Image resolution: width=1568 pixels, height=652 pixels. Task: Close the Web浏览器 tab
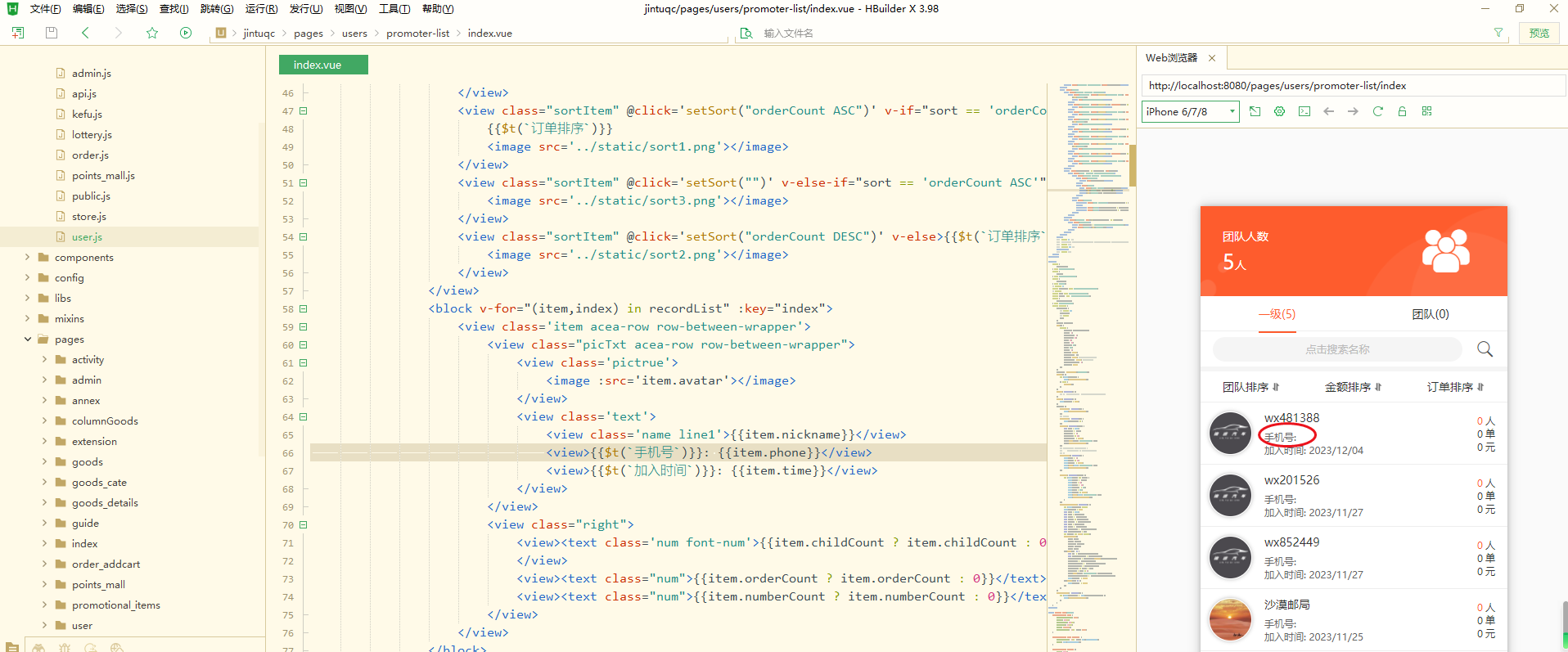pos(1212,58)
